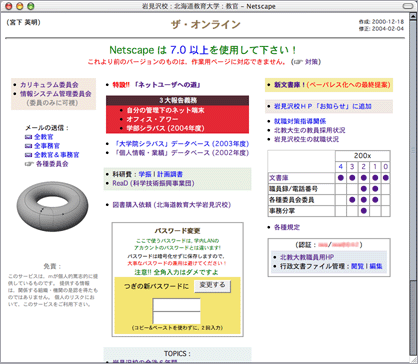Click the toolbar toggle pill in title bar

[407, 6]
